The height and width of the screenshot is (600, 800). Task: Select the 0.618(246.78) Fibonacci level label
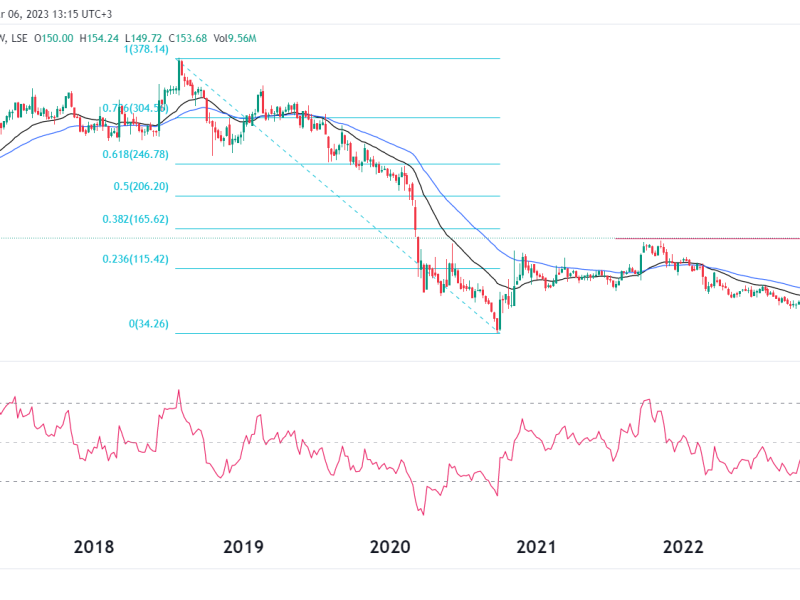coord(143,155)
